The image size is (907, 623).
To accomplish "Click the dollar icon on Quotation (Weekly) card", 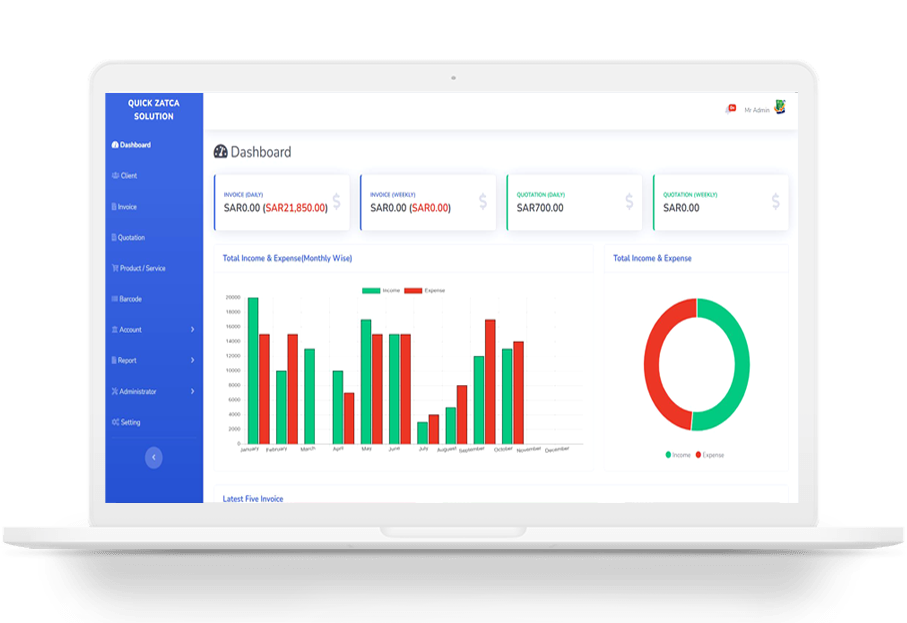I will 775,202.
